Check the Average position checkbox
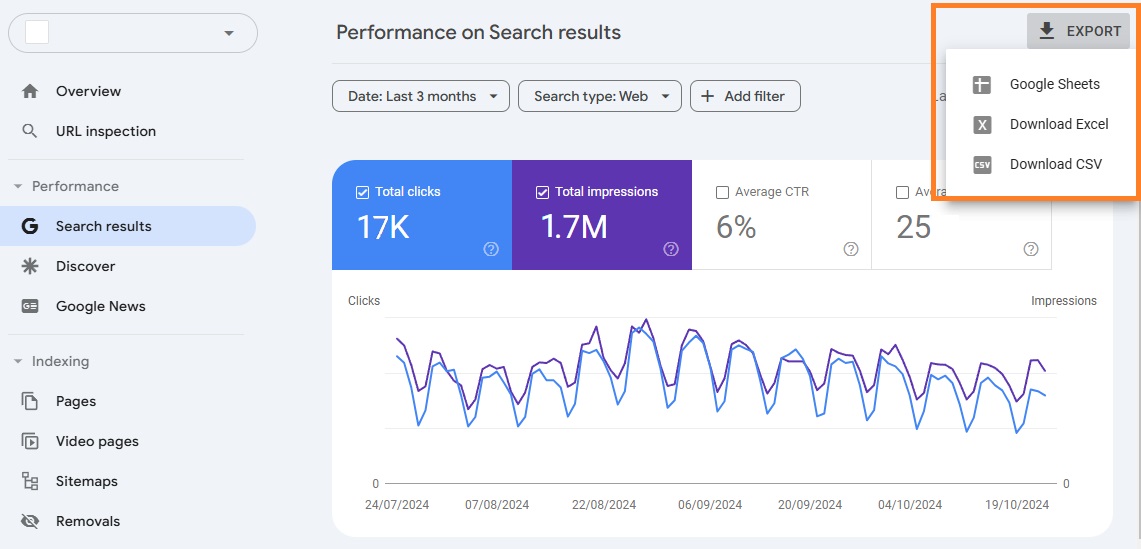This screenshot has width=1141, height=549. tap(902, 192)
